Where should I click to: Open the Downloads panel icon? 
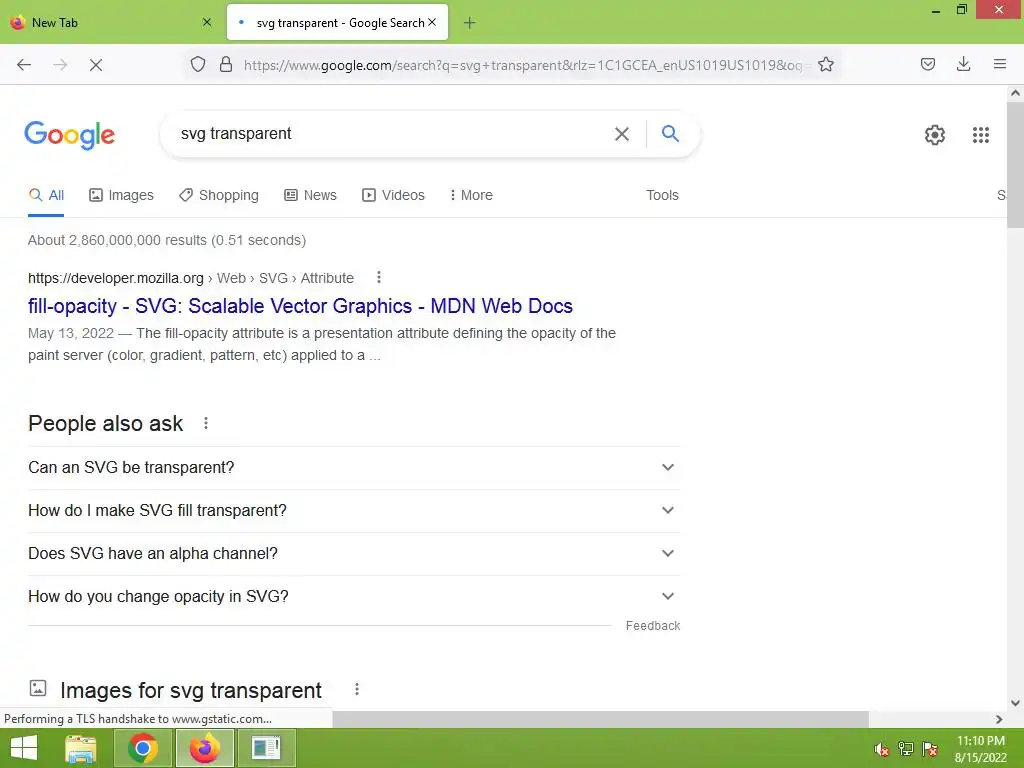tap(963, 64)
